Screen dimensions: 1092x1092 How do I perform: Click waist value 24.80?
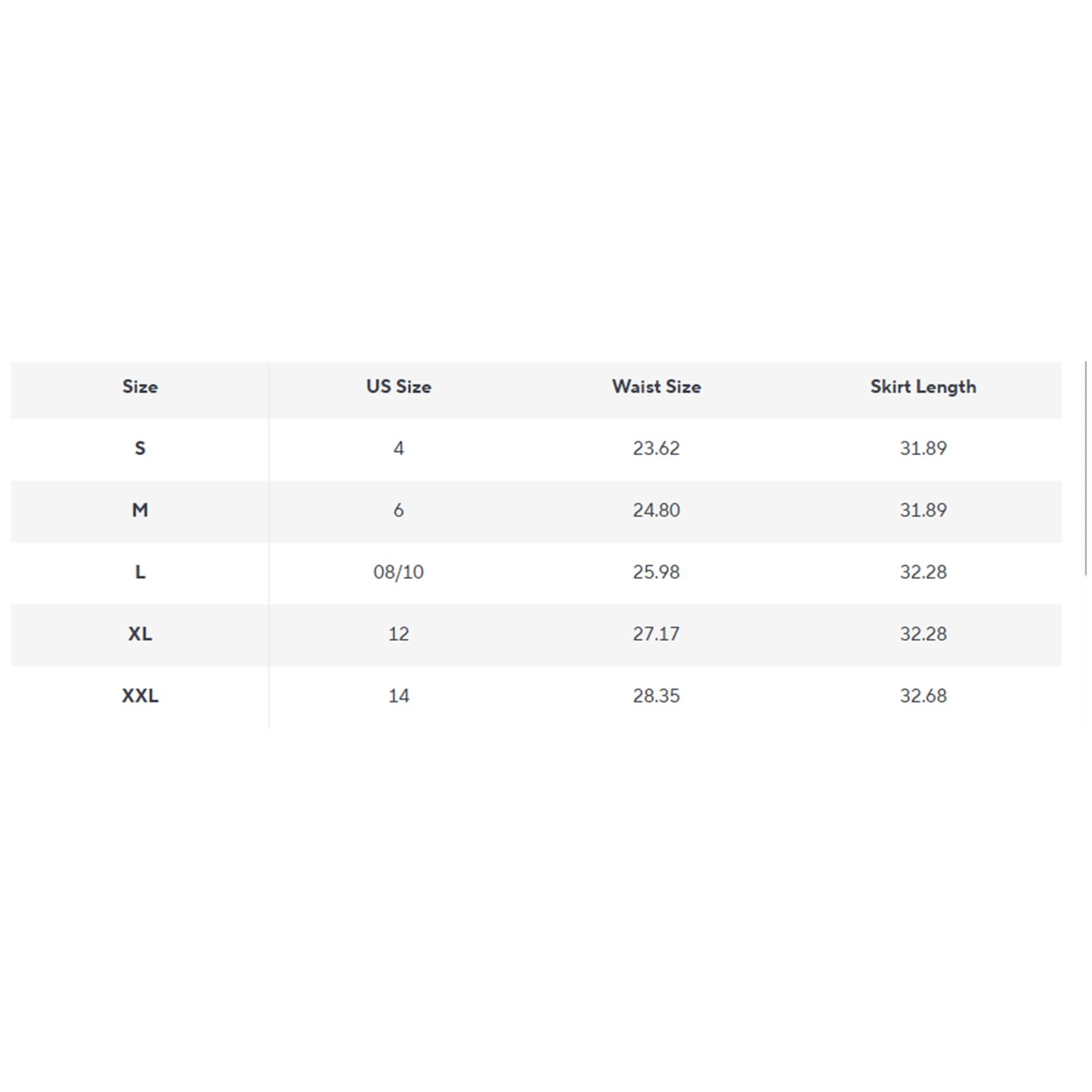656,510
